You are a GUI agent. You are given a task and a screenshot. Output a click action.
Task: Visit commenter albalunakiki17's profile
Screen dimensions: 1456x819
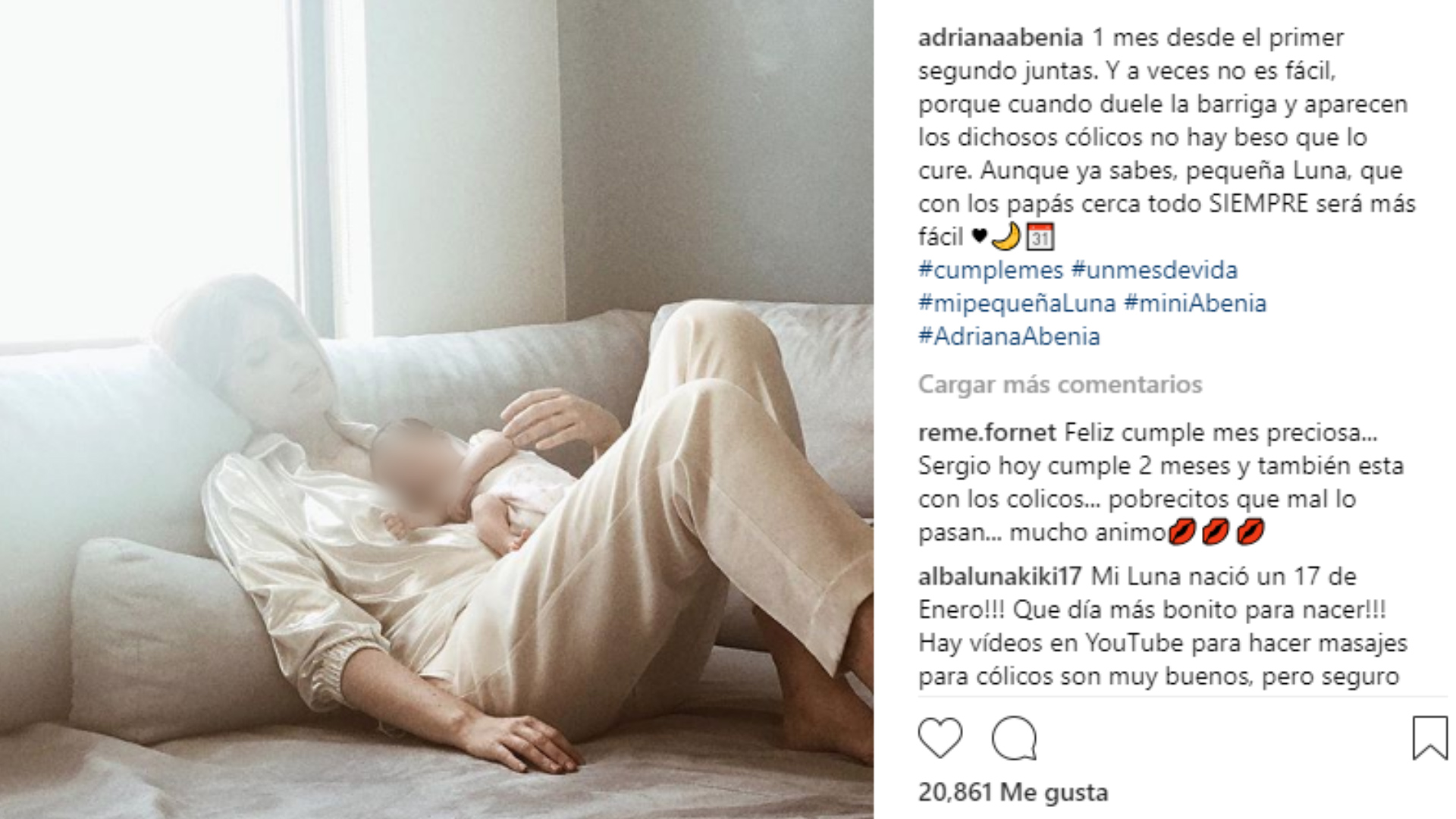pyautogui.click(x=1000, y=577)
